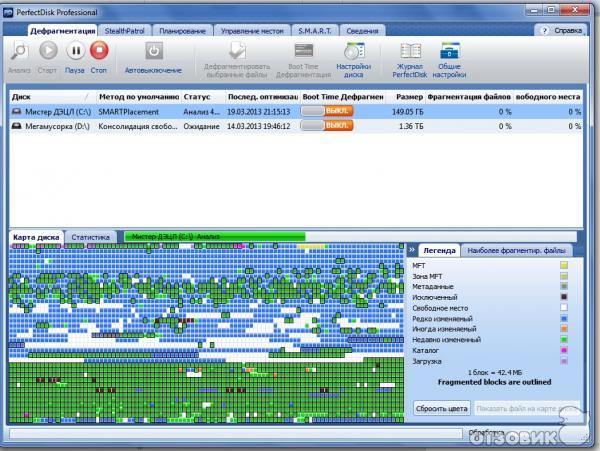Click the Пауза (Pause) toolbar button

(74, 51)
